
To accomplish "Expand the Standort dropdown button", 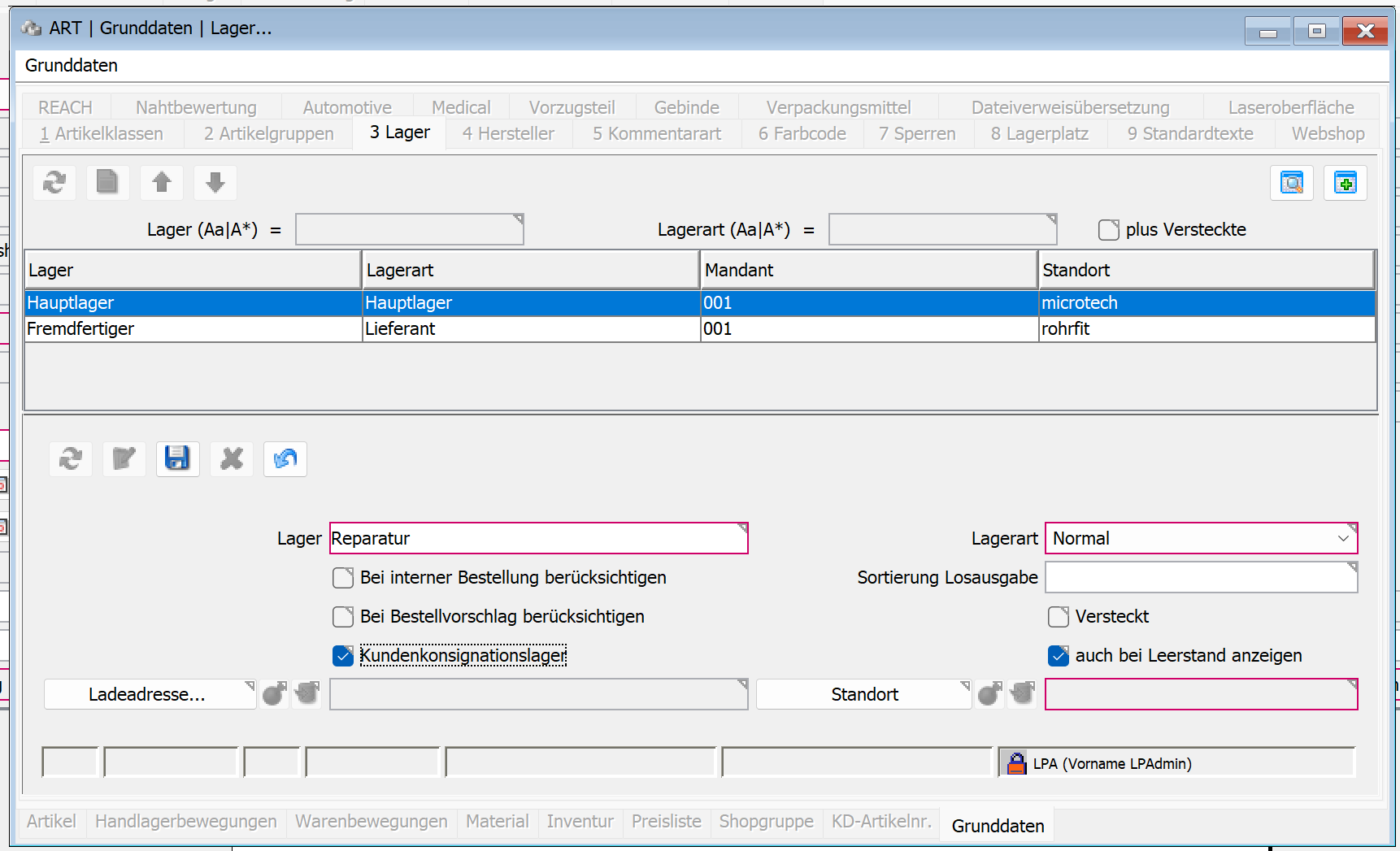I will pos(863,694).
